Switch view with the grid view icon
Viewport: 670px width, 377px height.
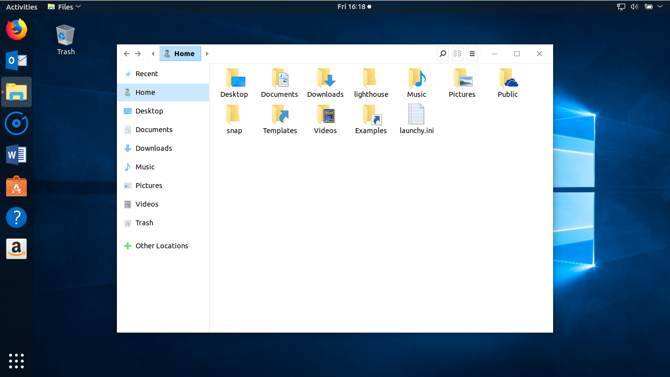[x=457, y=53]
